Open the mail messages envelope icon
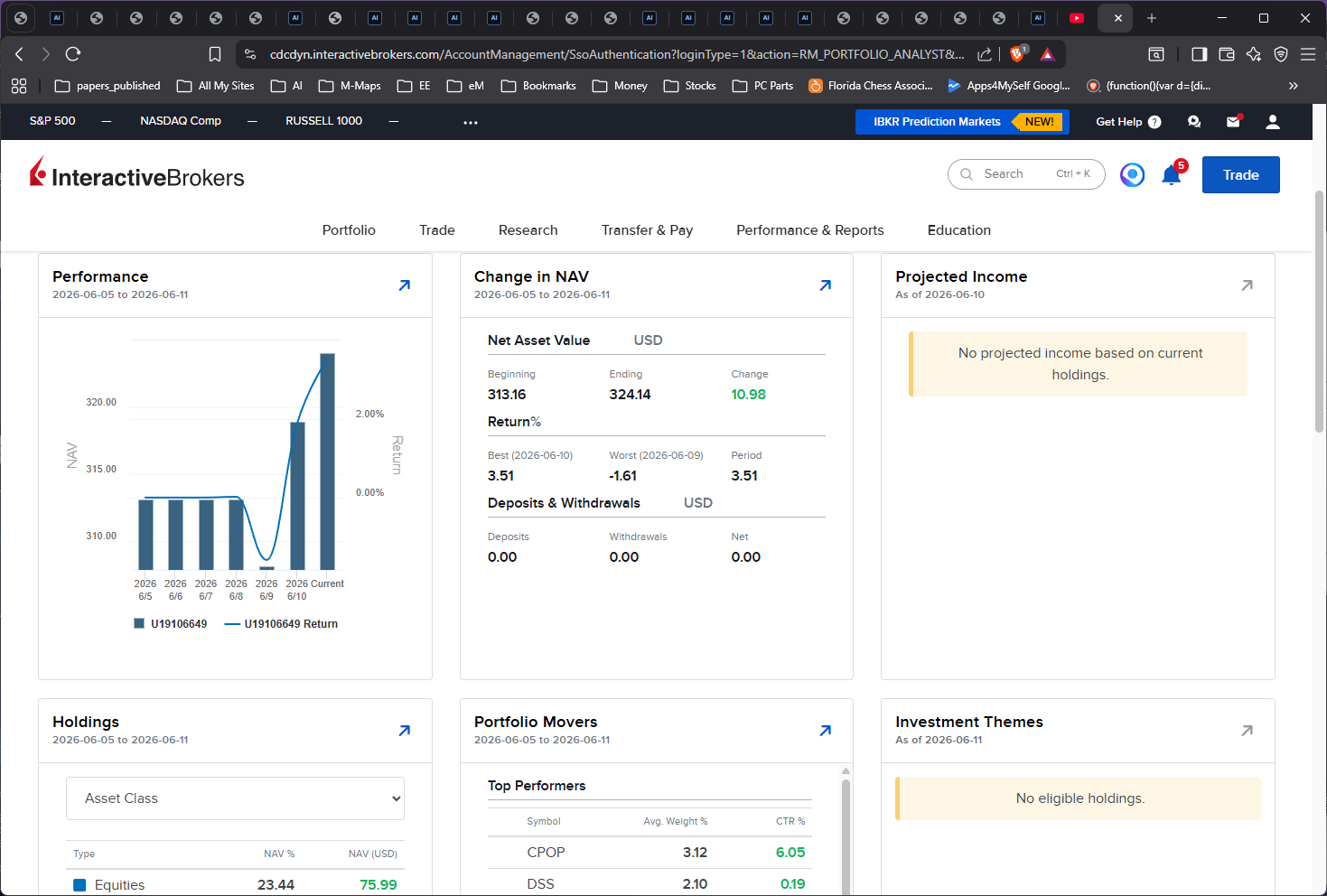 tap(1233, 122)
